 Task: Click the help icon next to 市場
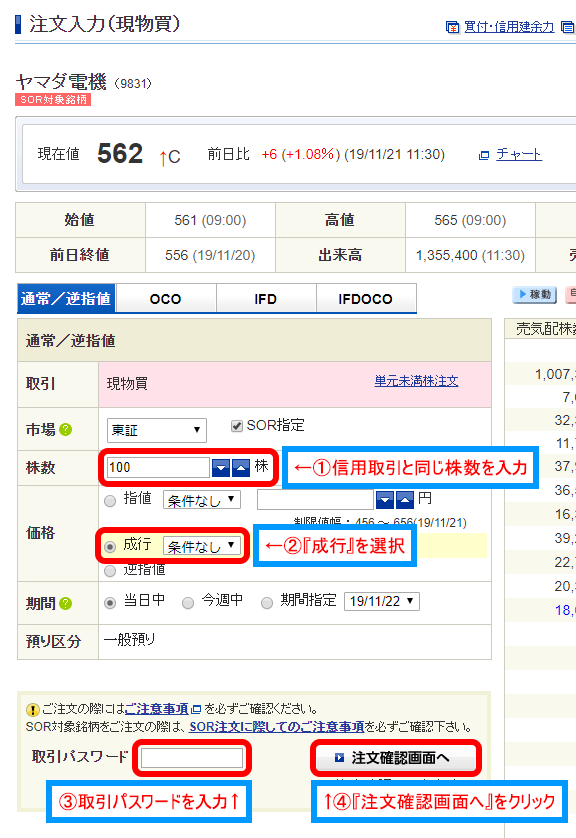pos(65,429)
